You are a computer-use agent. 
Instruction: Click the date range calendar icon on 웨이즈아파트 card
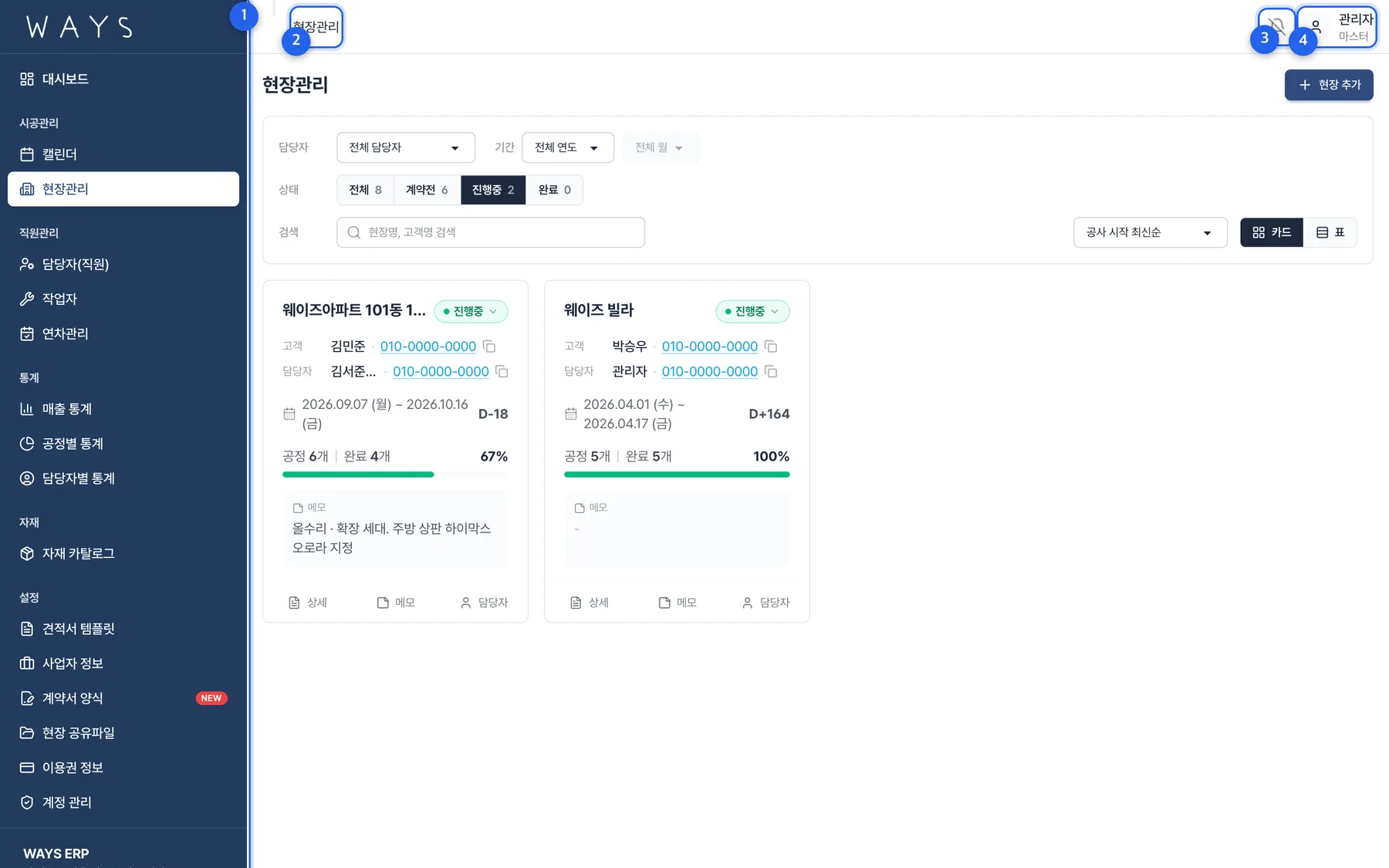(289, 414)
